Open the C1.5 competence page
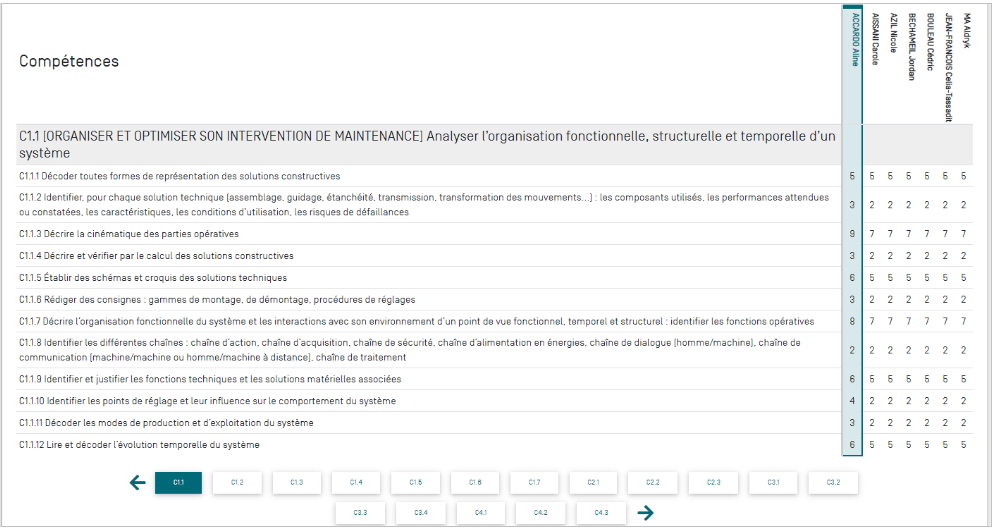Image resolution: width=995 pixels, height=530 pixels. [x=415, y=482]
